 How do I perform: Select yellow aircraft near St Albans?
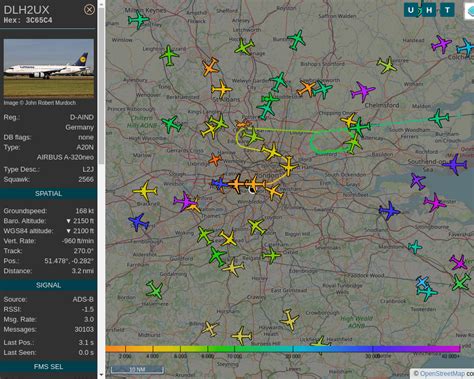[221, 89]
